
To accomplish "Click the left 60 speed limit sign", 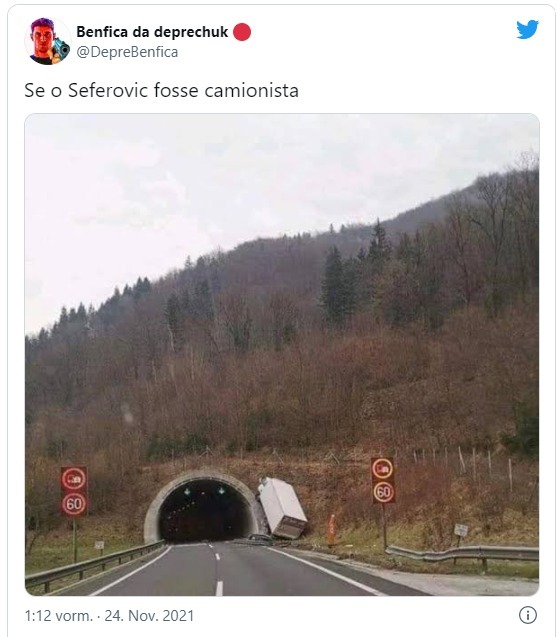I will 74,504.
